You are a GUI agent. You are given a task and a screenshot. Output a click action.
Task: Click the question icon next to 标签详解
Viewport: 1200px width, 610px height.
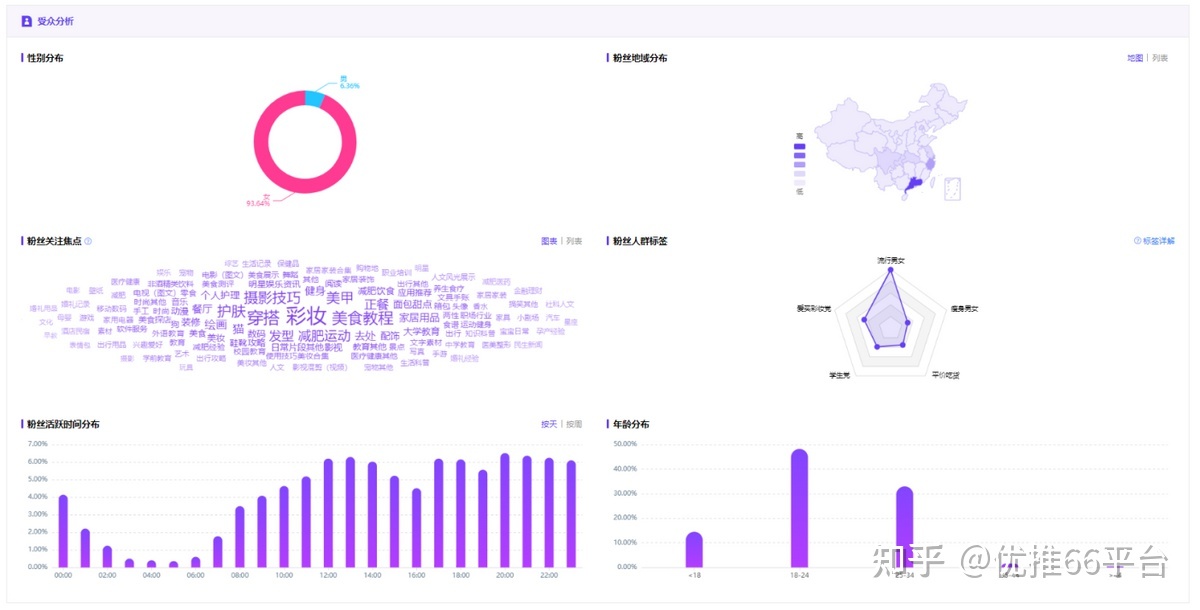point(1137,241)
